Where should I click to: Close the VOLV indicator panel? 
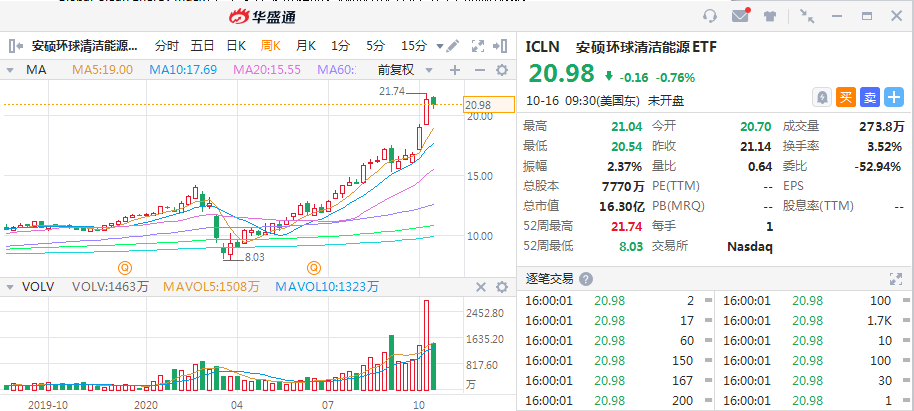tap(481, 287)
